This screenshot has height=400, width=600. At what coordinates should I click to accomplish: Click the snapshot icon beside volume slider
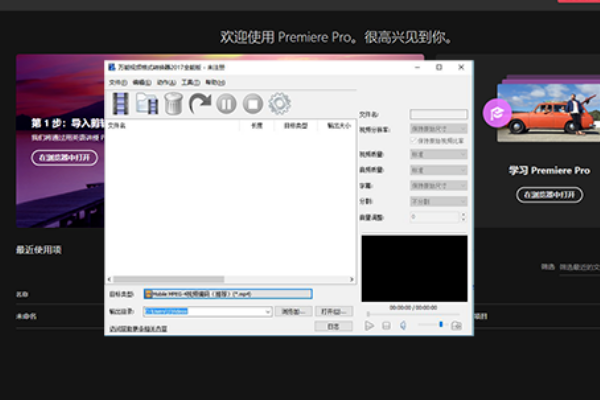point(456,326)
